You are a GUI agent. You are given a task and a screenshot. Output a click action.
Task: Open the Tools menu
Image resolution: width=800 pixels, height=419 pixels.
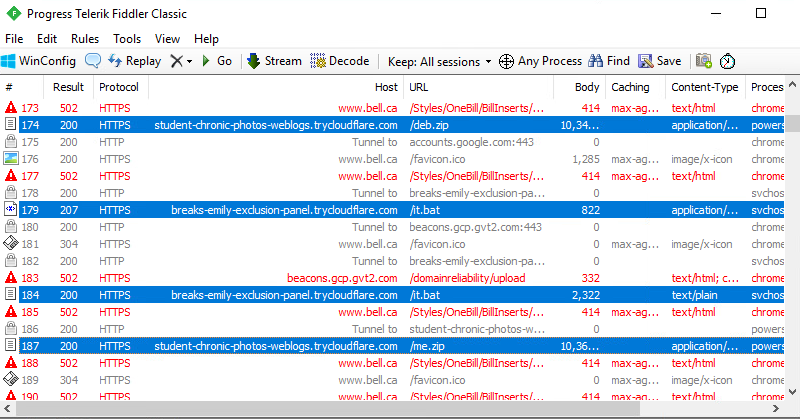(x=127, y=39)
